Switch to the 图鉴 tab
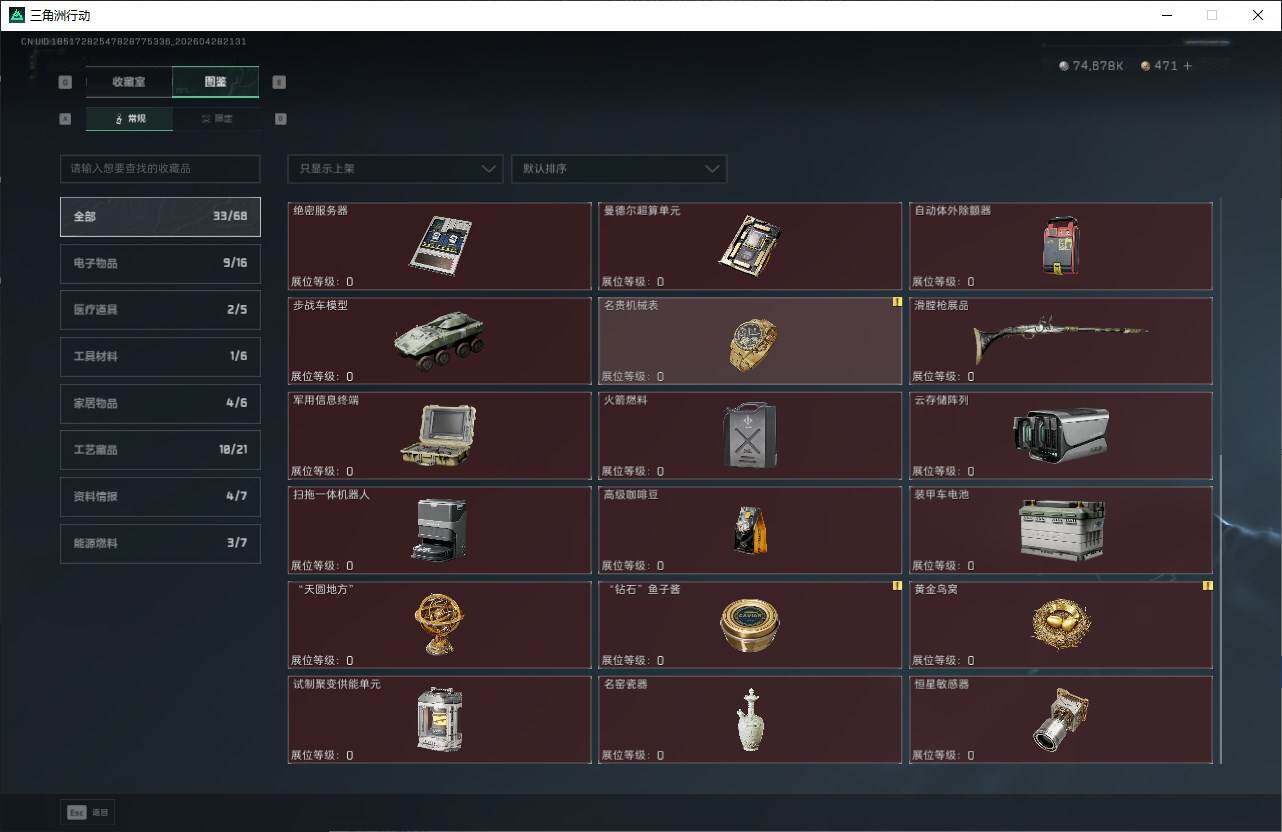The height and width of the screenshot is (832, 1282). coord(215,82)
